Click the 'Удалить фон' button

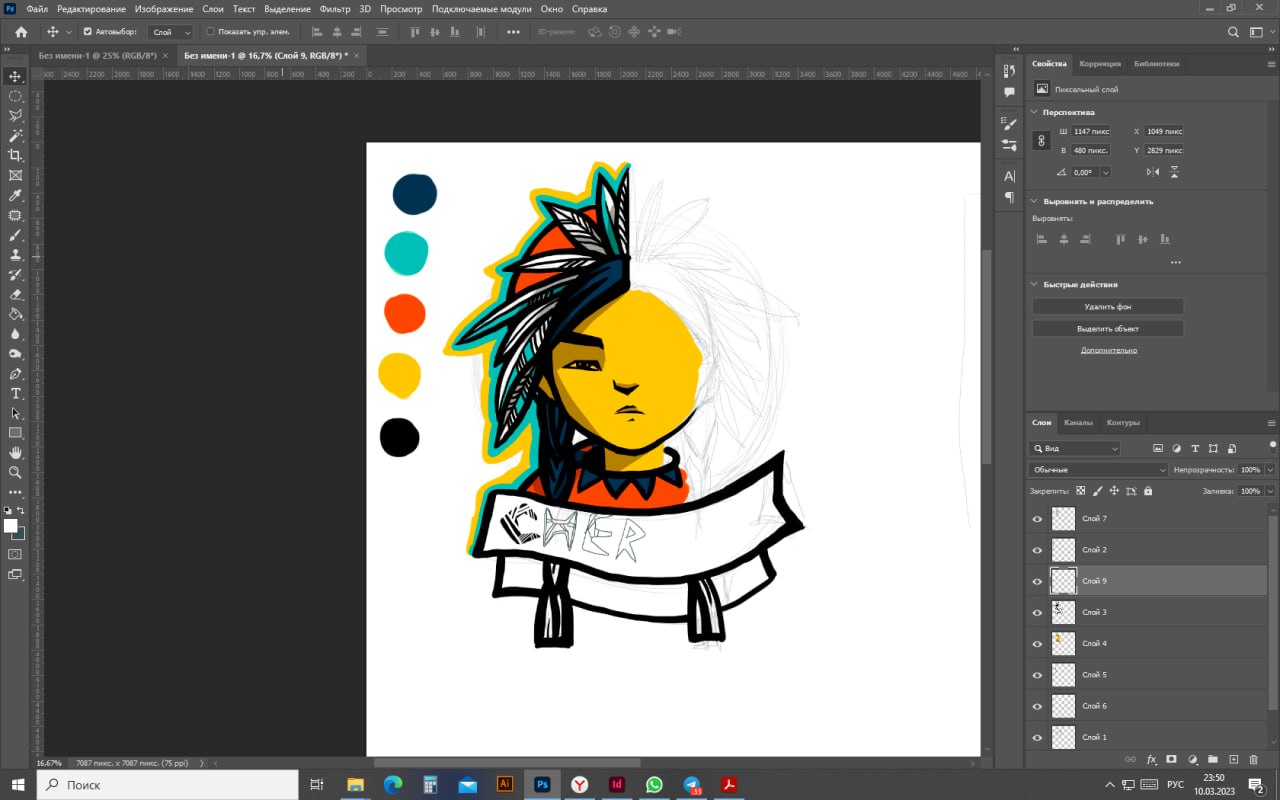tap(1108, 307)
